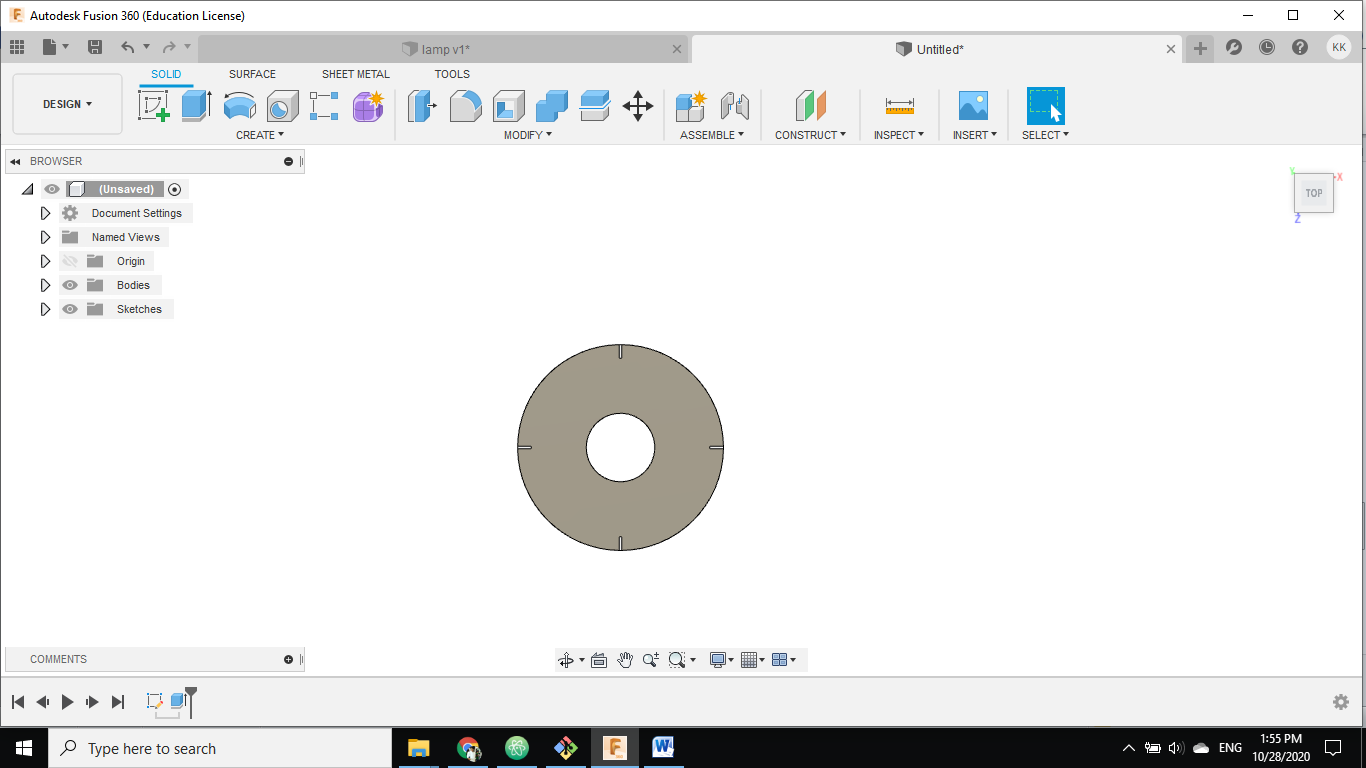Viewport: 1366px width, 768px height.
Task: Open the timeline settings gear
Action: point(1341,702)
